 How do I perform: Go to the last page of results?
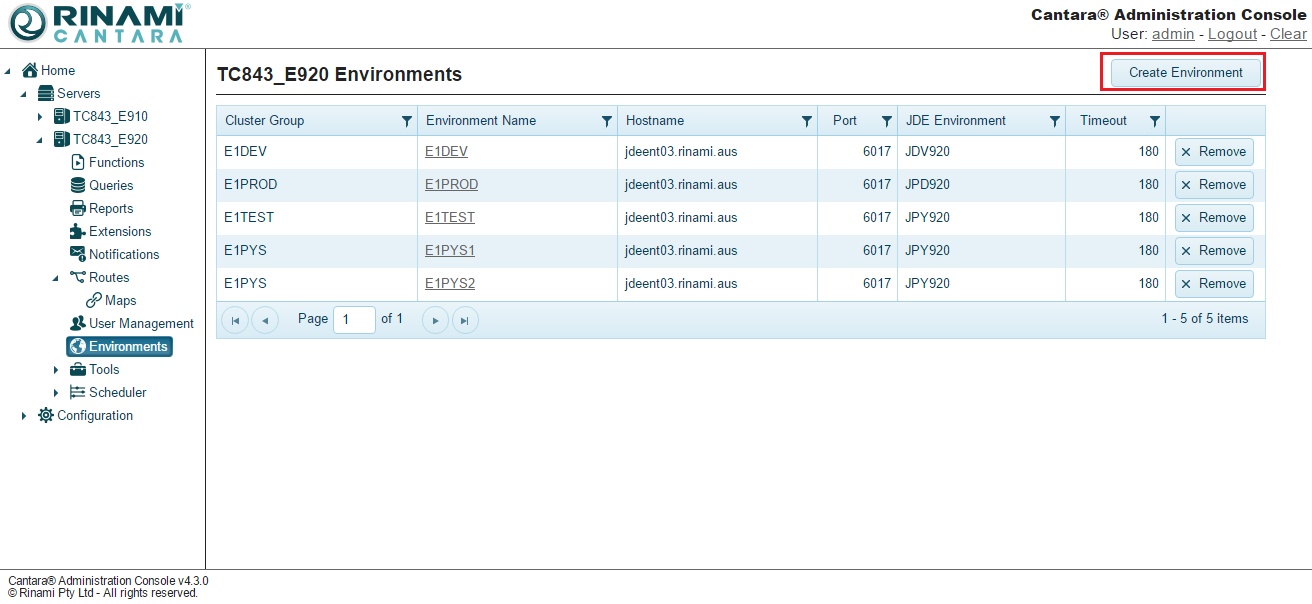pyautogui.click(x=464, y=320)
